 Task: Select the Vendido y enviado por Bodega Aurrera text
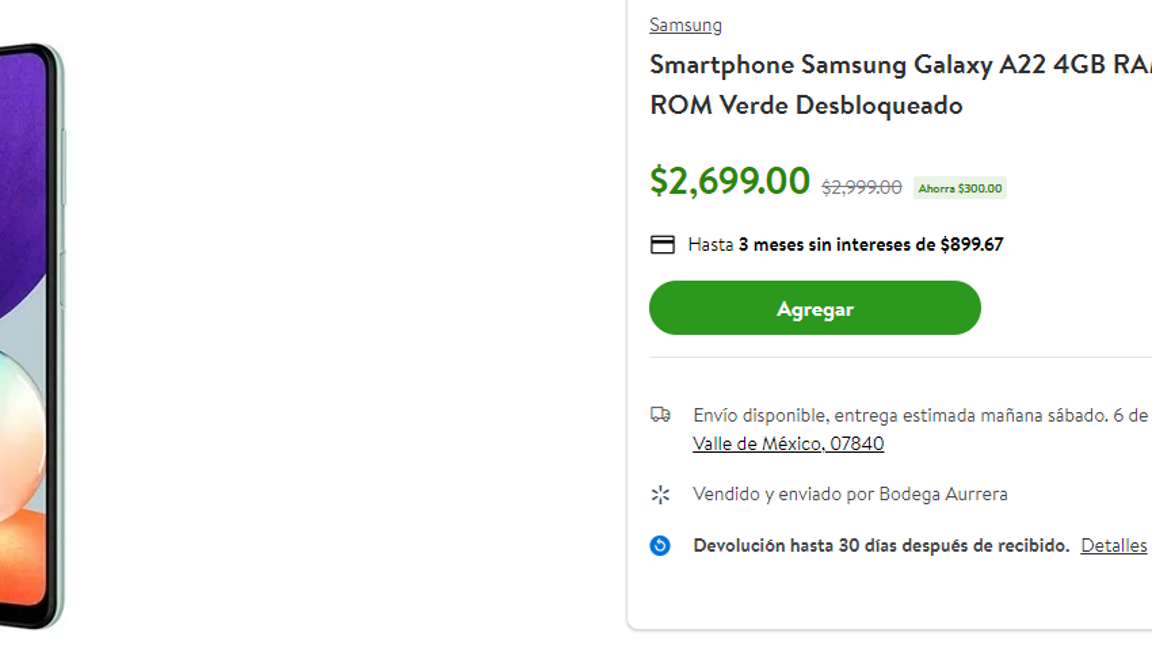(849, 493)
